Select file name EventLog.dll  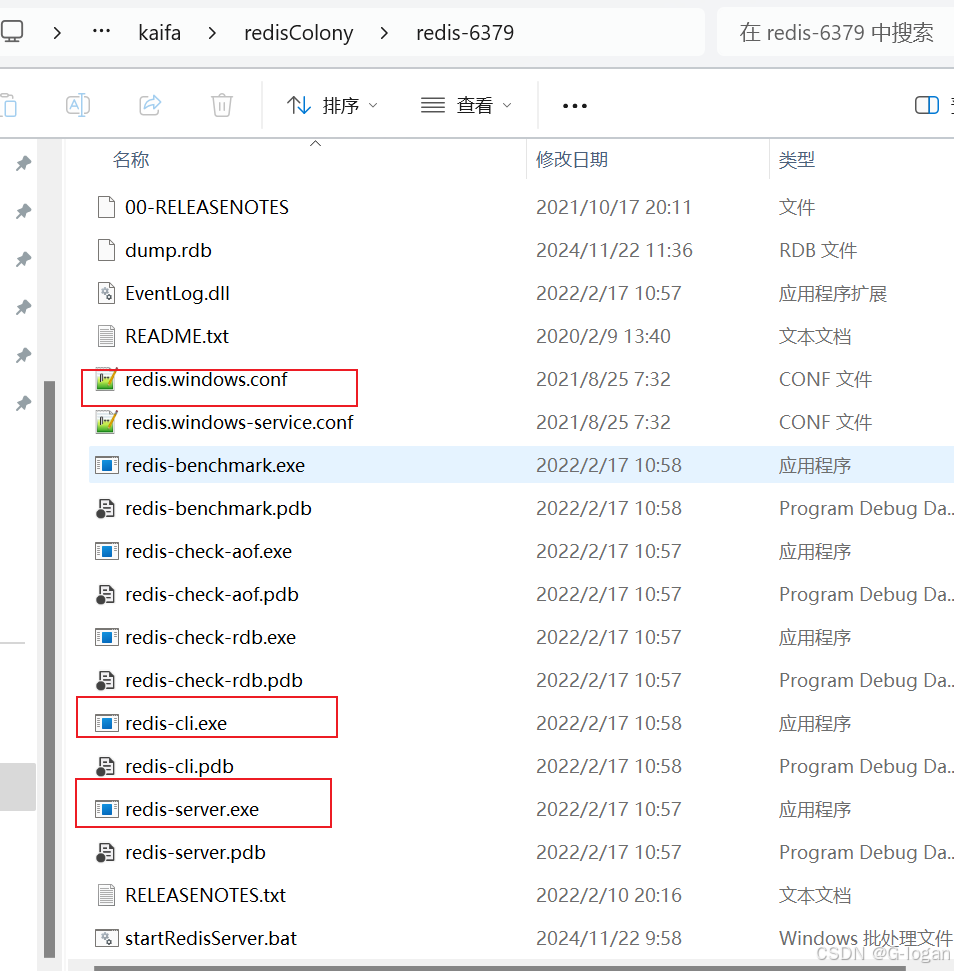(x=178, y=293)
